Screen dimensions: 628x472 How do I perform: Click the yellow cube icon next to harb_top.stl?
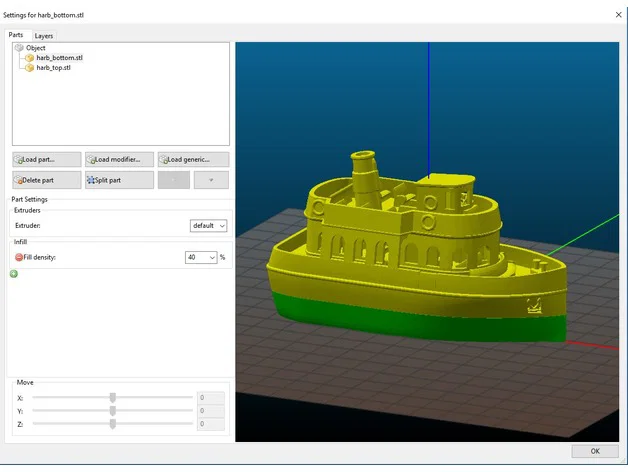click(x=30, y=68)
